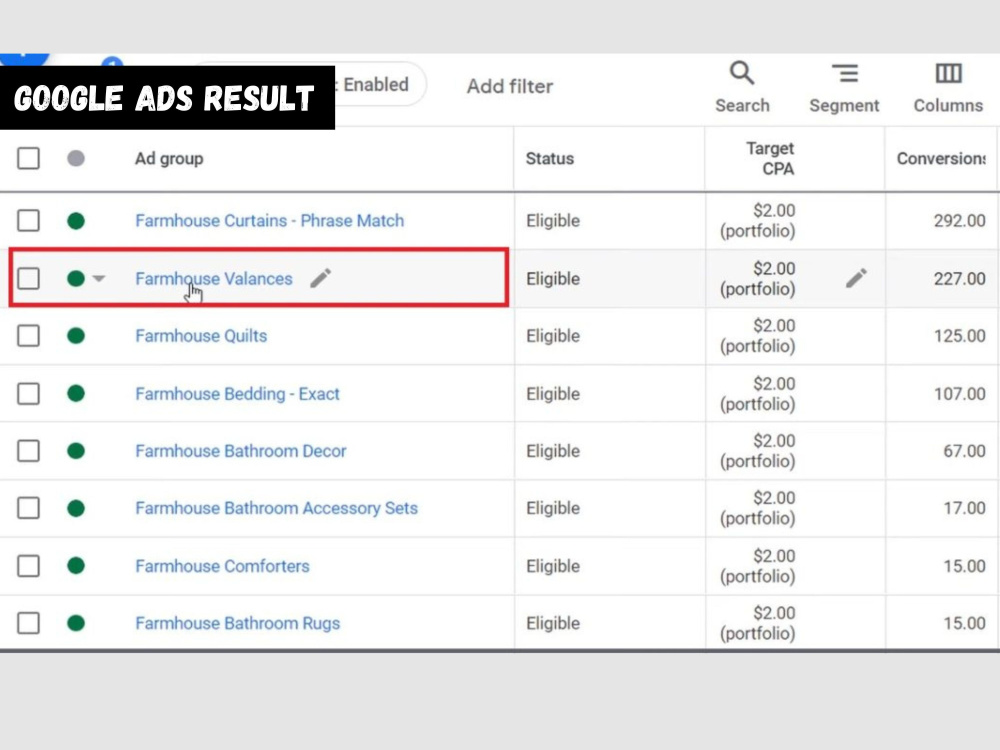Click the Eligible status for Farmhouse Bathroom Decor

coord(553,451)
